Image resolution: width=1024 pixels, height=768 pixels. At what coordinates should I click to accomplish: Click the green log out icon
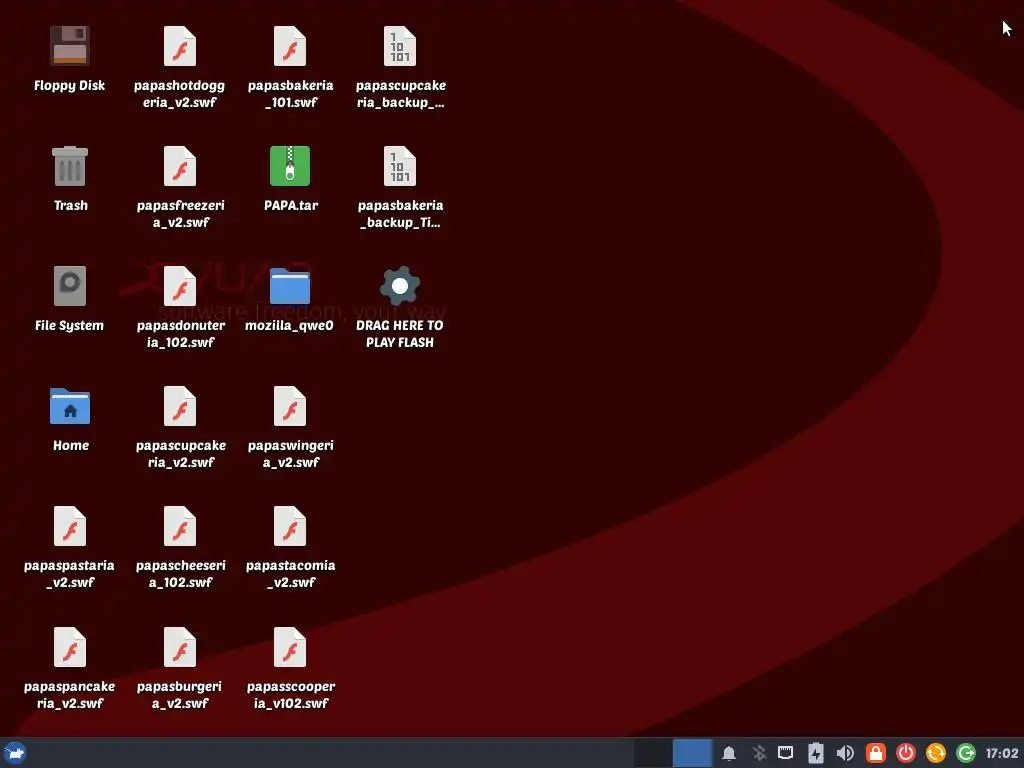[x=966, y=753]
